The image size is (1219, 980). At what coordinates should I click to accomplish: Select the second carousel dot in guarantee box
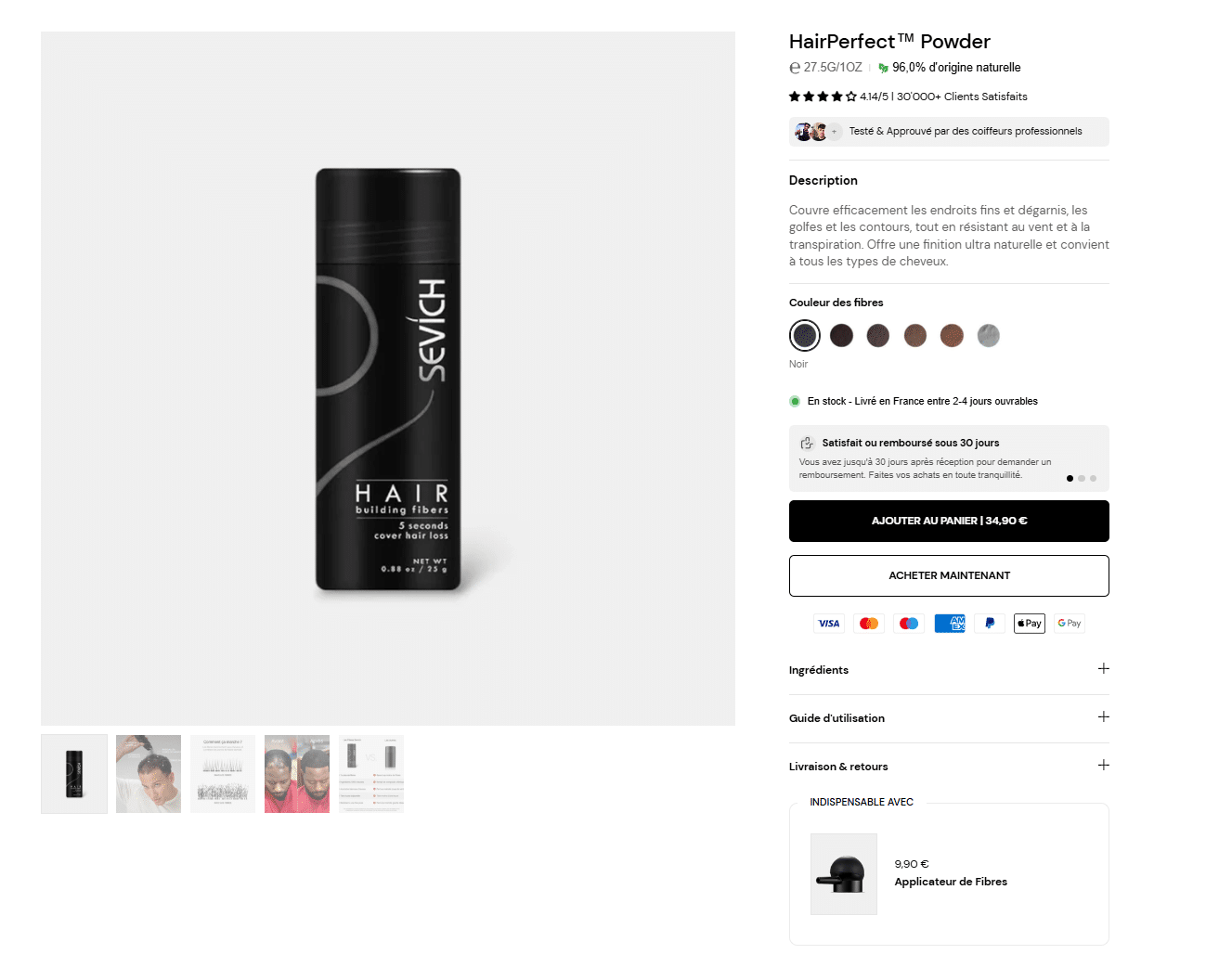[x=1082, y=479]
